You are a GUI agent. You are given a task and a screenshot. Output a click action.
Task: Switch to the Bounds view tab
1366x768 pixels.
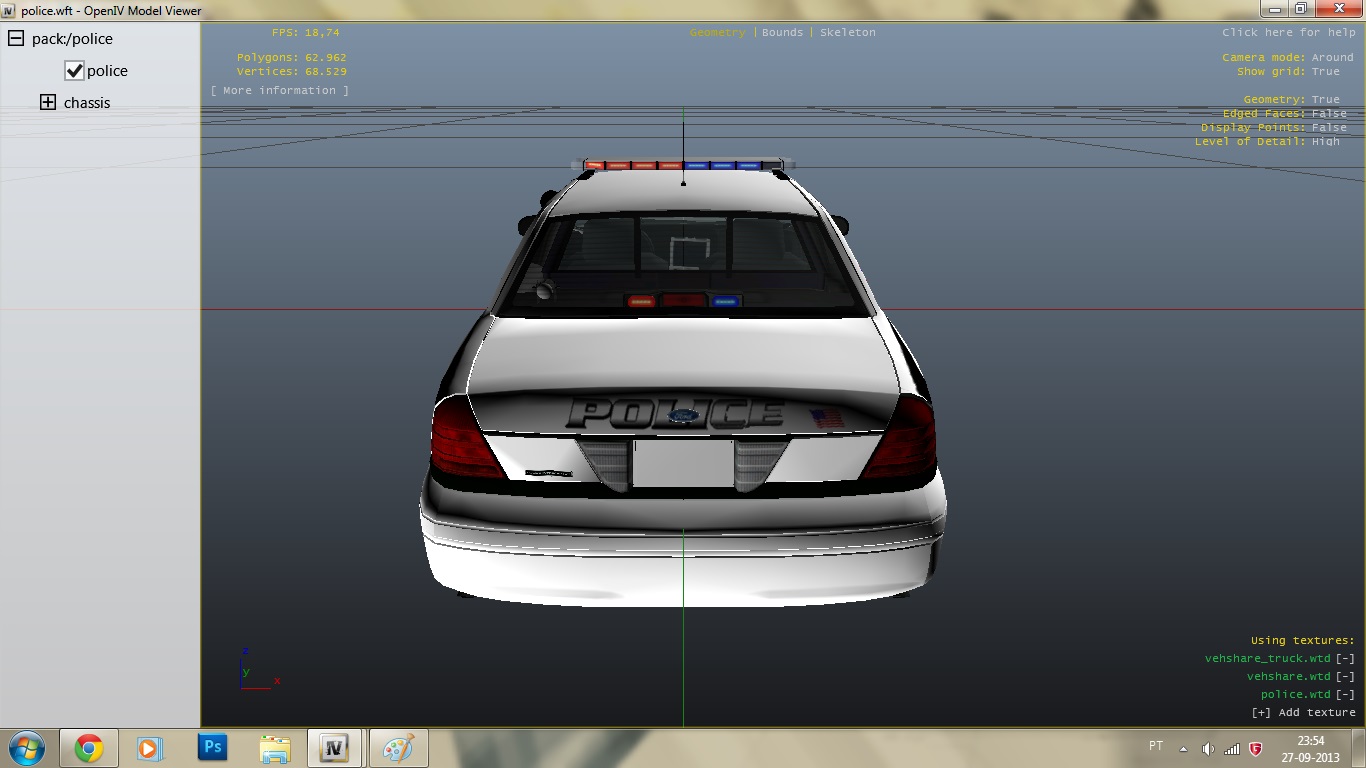point(782,33)
